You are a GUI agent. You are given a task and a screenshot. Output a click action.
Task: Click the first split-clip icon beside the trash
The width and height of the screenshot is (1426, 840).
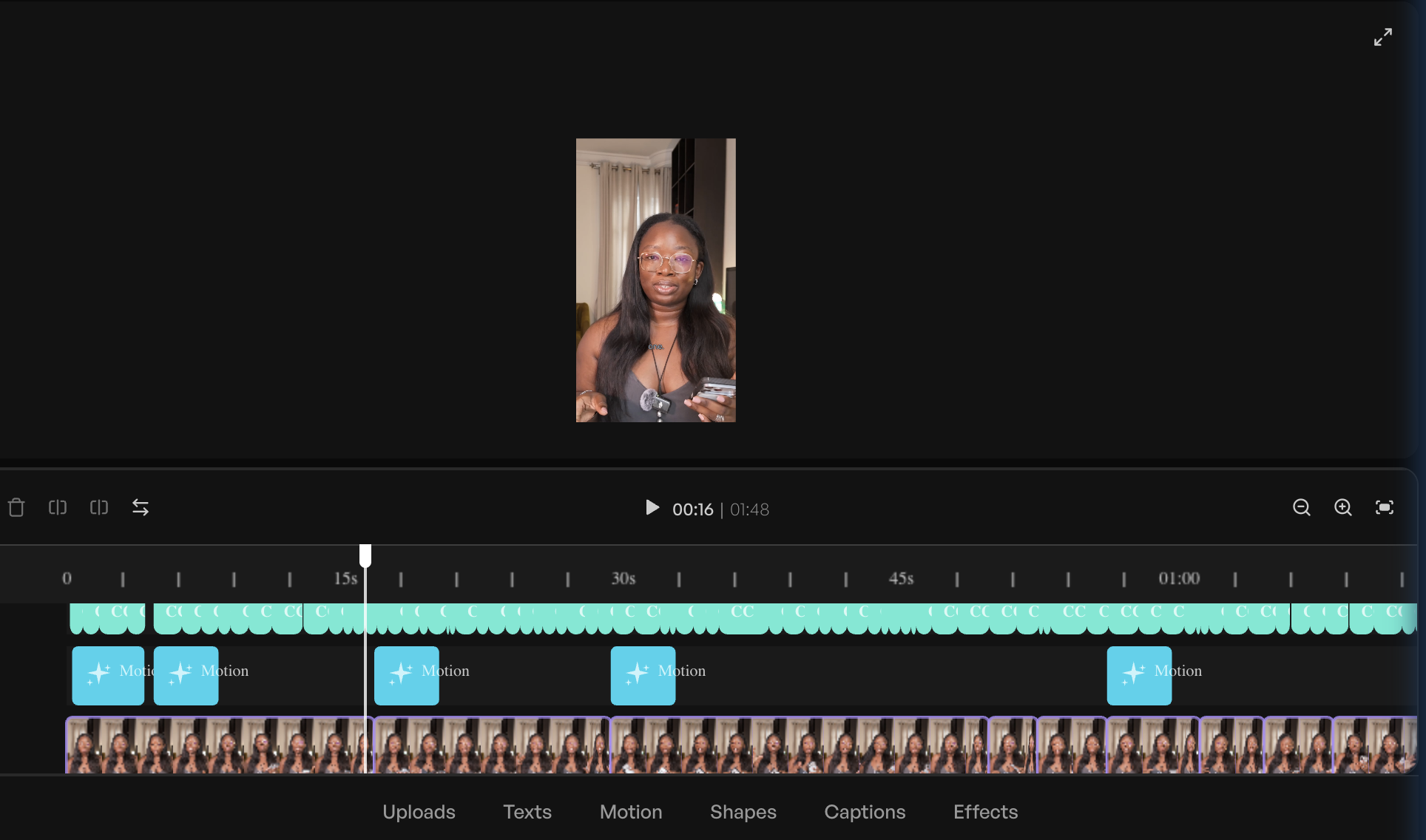point(58,507)
